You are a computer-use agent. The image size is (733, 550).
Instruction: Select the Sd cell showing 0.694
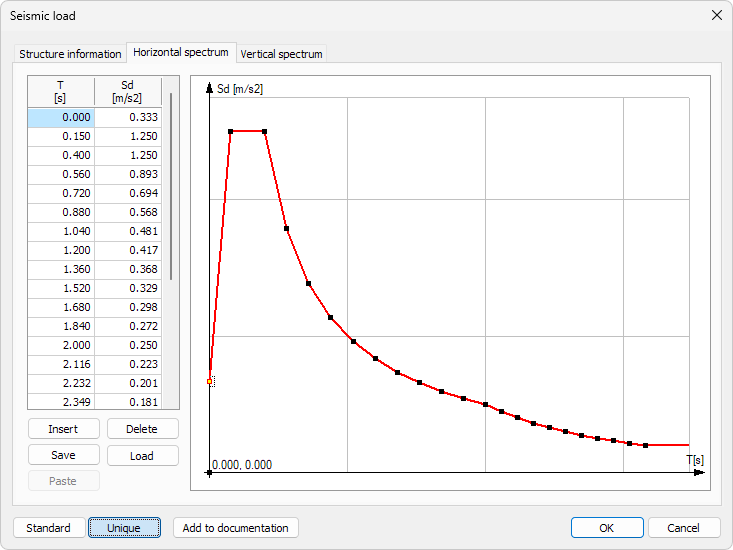click(x=128, y=193)
